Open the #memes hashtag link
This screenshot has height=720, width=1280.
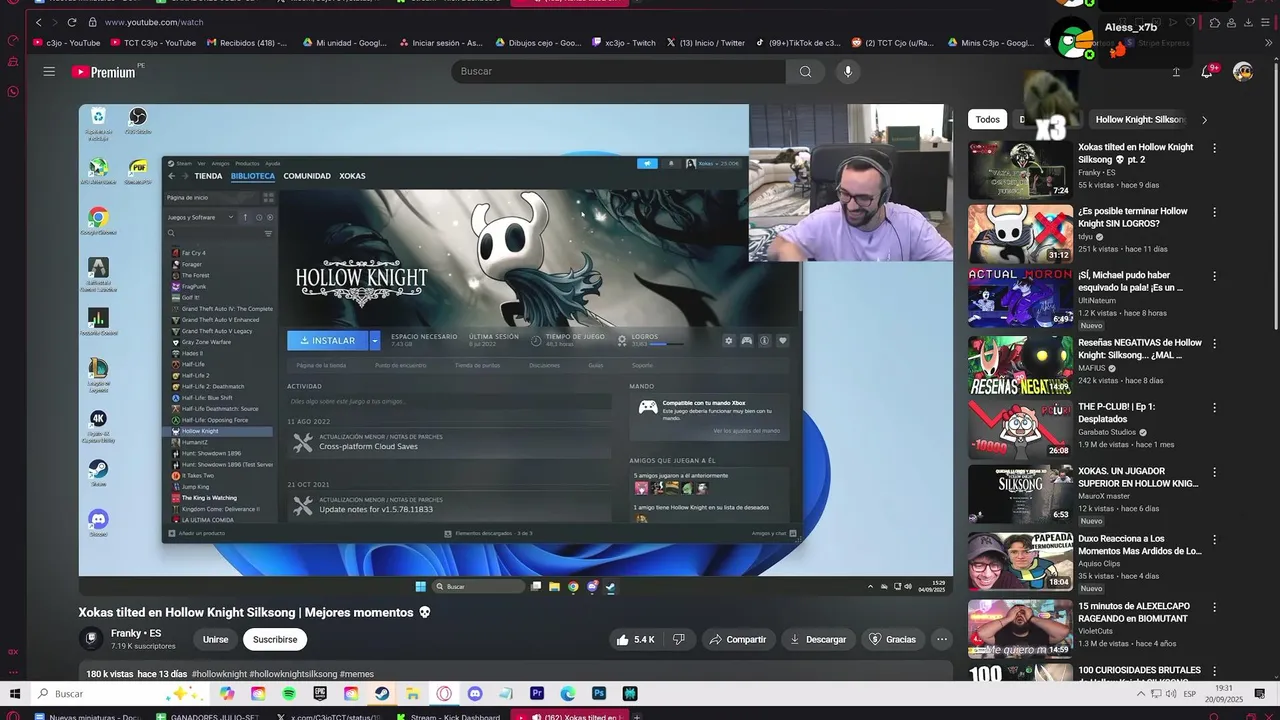[x=357, y=674]
